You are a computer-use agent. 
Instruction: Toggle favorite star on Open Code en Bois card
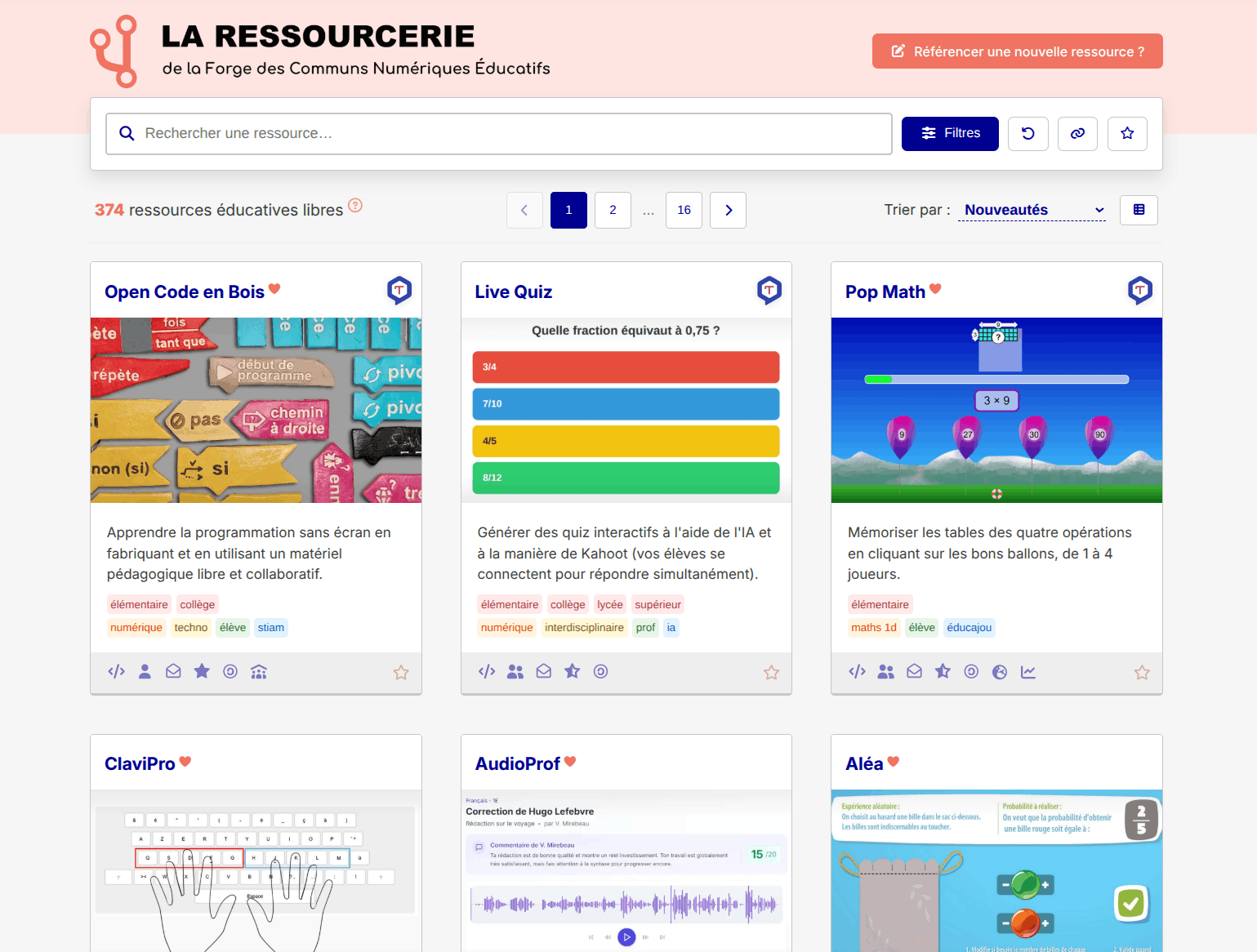tap(401, 673)
